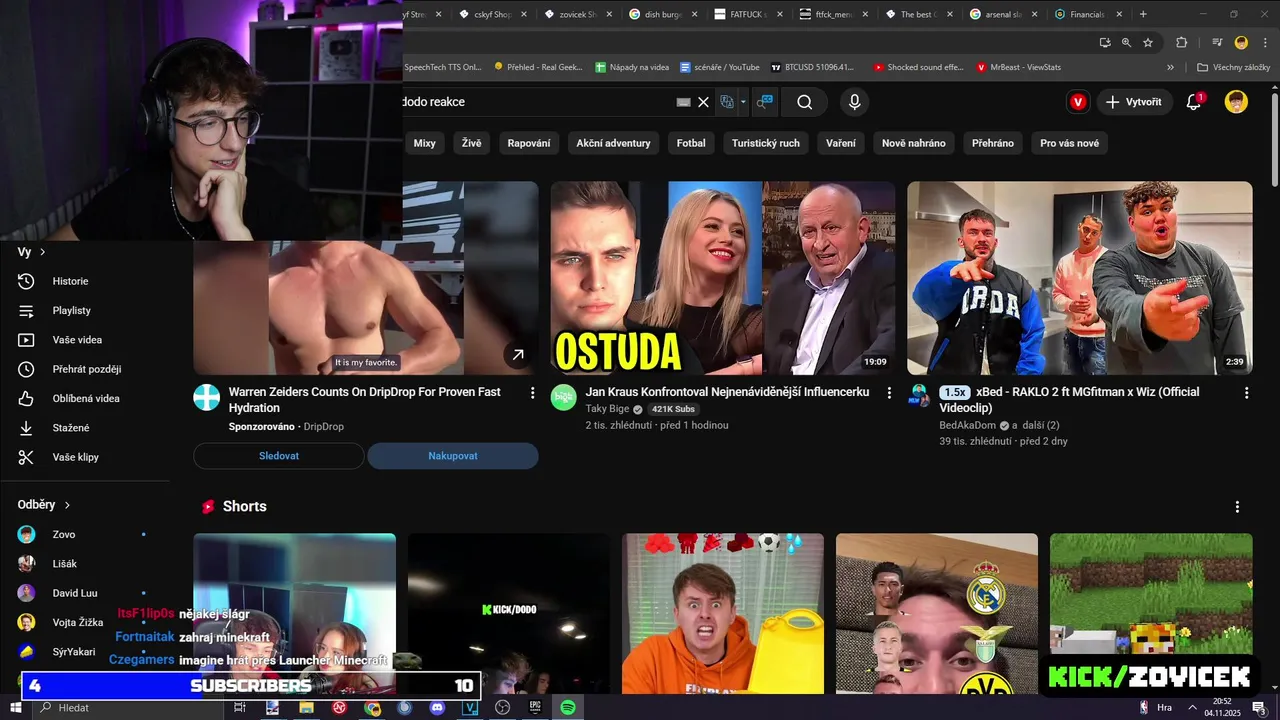Open BedAkaDom channel name

pos(967,425)
